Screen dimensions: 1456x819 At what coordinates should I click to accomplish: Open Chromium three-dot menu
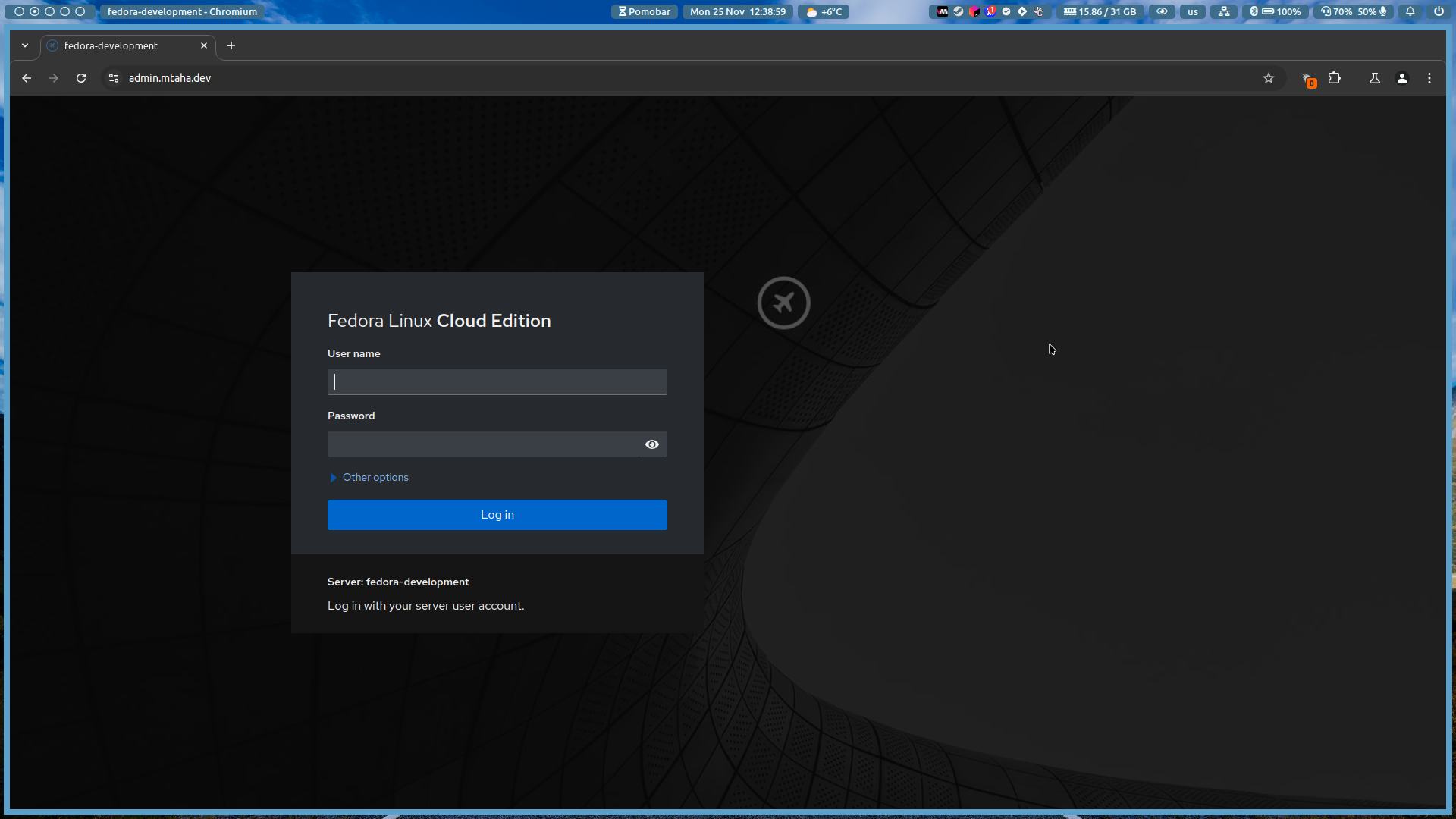point(1429,78)
